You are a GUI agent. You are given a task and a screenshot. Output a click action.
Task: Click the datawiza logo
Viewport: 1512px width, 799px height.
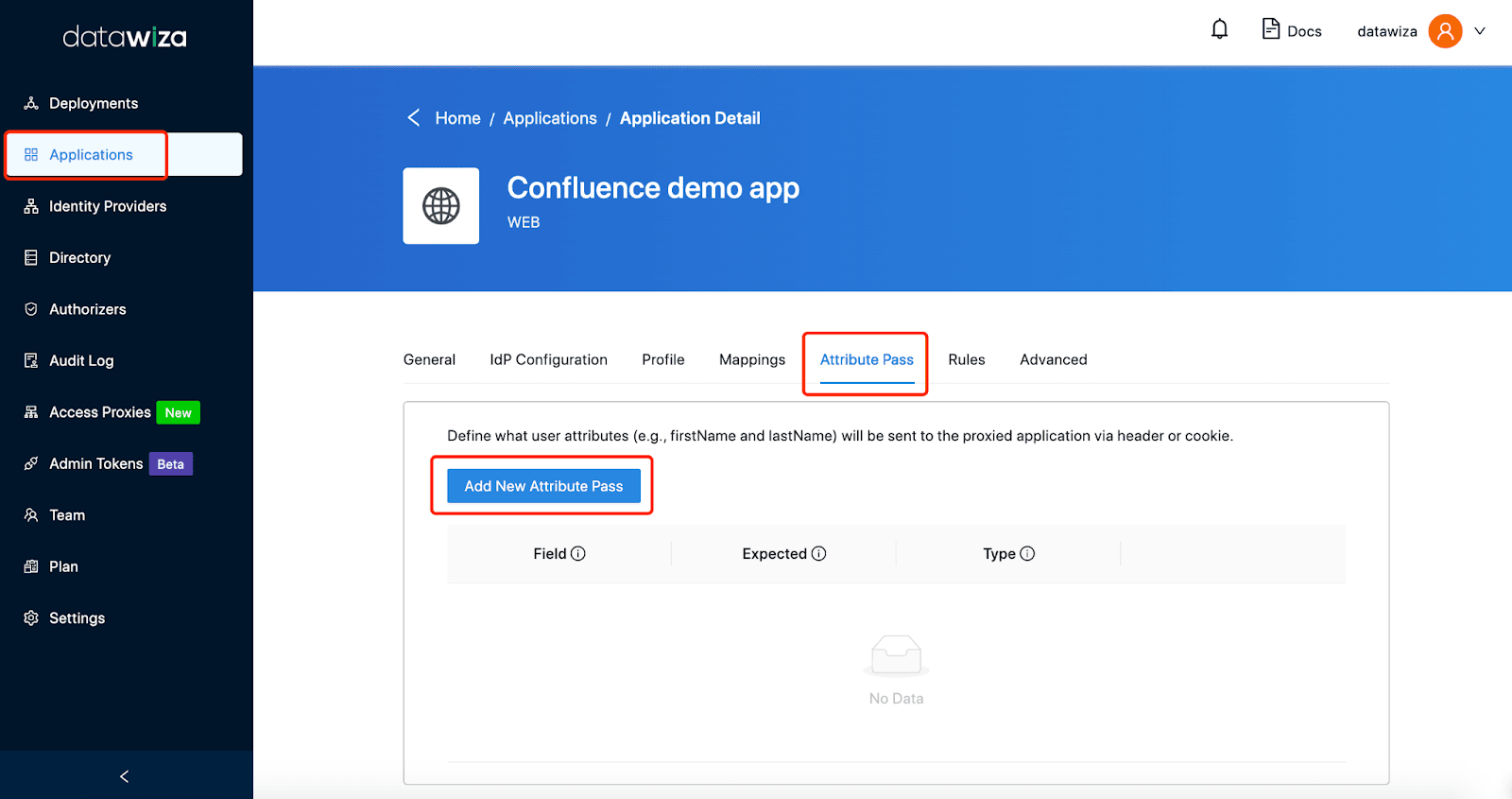point(125,37)
